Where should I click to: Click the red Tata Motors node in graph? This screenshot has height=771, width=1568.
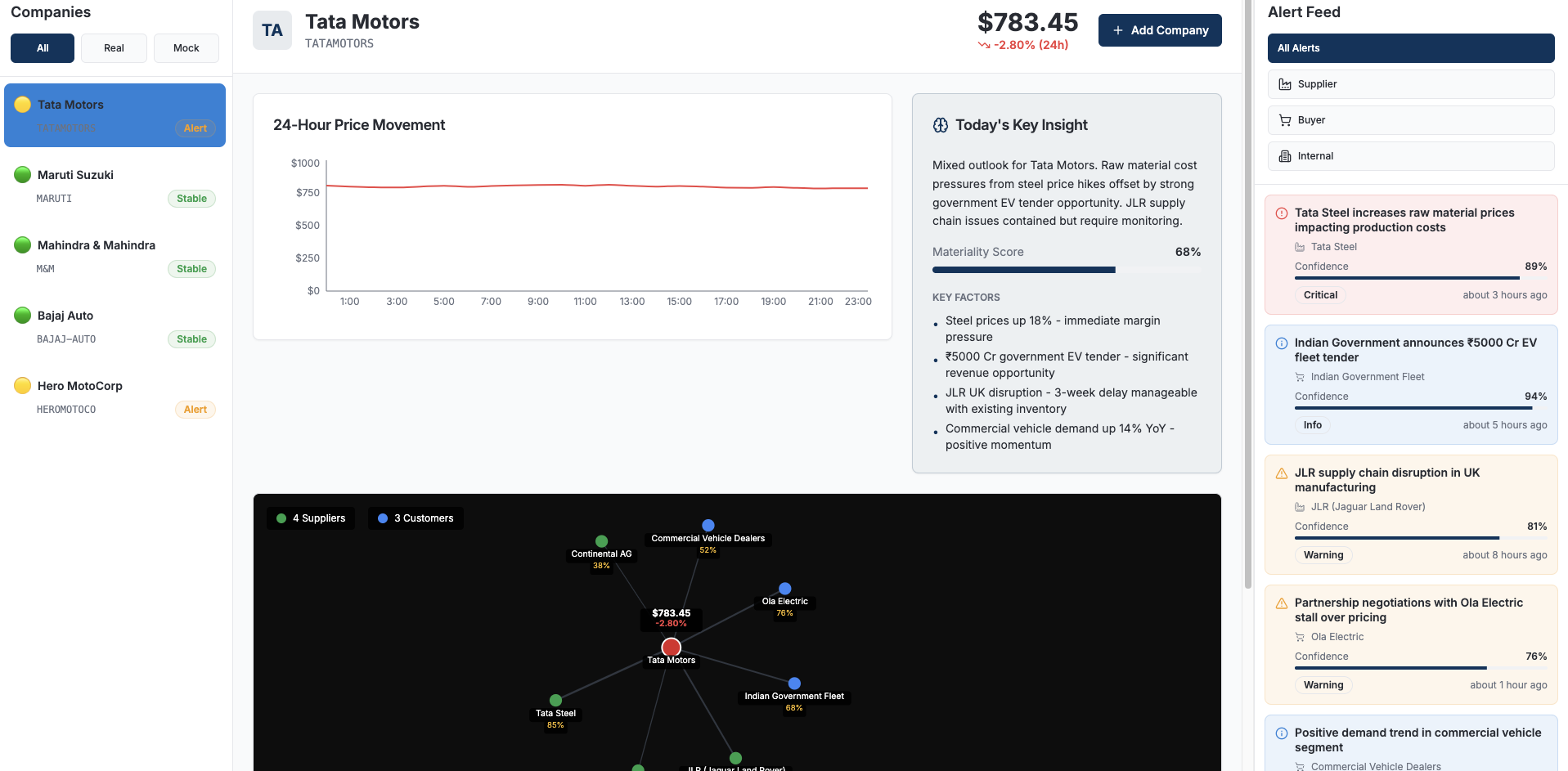click(672, 647)
